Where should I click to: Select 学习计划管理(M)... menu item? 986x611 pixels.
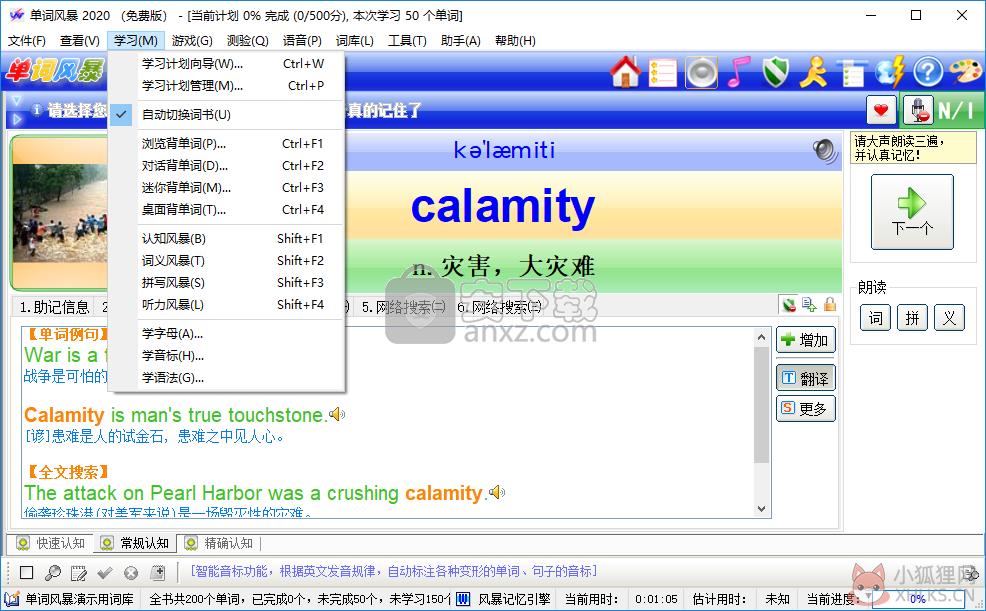(x=226, y=85)
